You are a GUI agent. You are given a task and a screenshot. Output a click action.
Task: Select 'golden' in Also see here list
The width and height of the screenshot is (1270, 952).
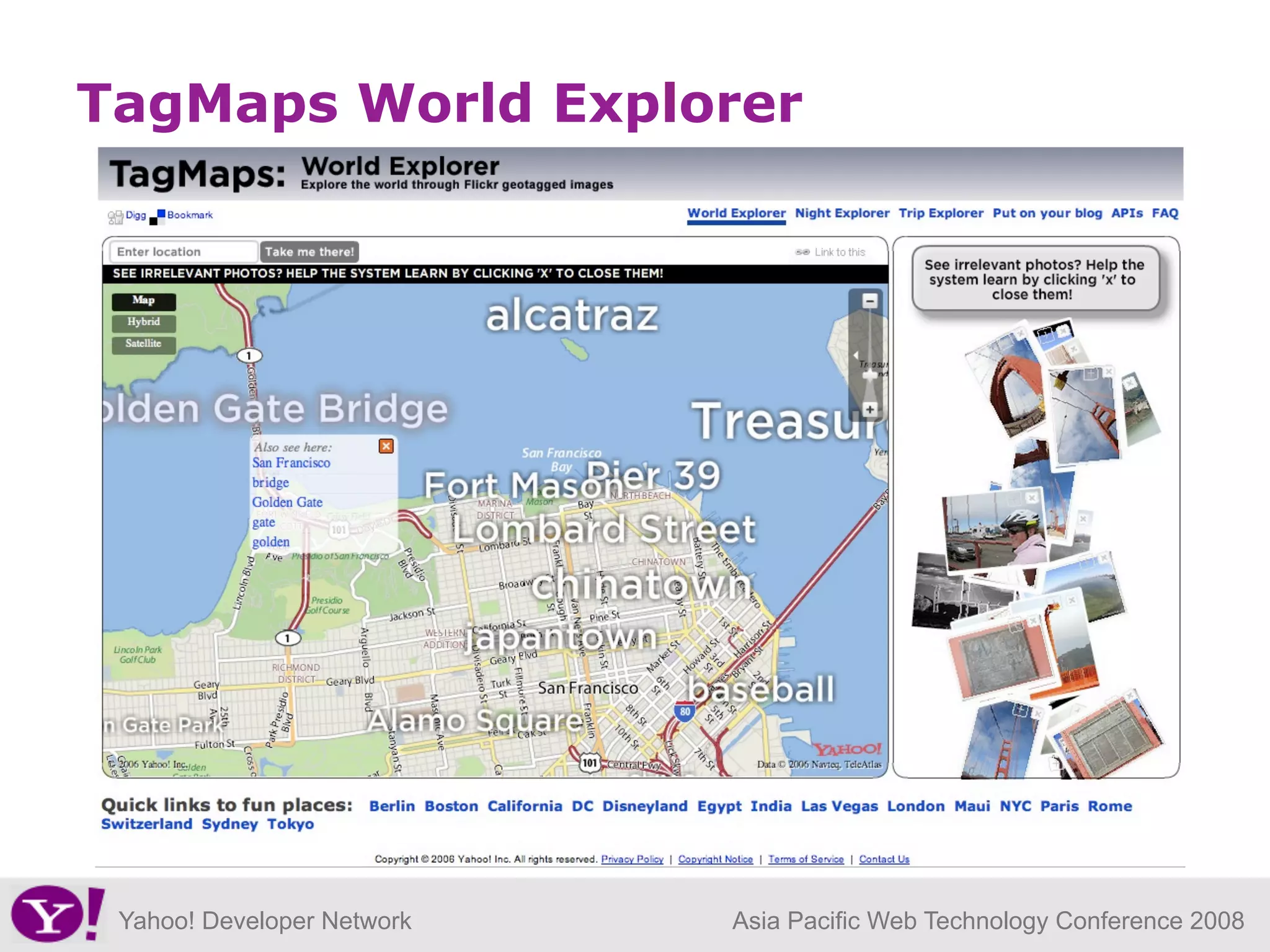coord(270,542)
